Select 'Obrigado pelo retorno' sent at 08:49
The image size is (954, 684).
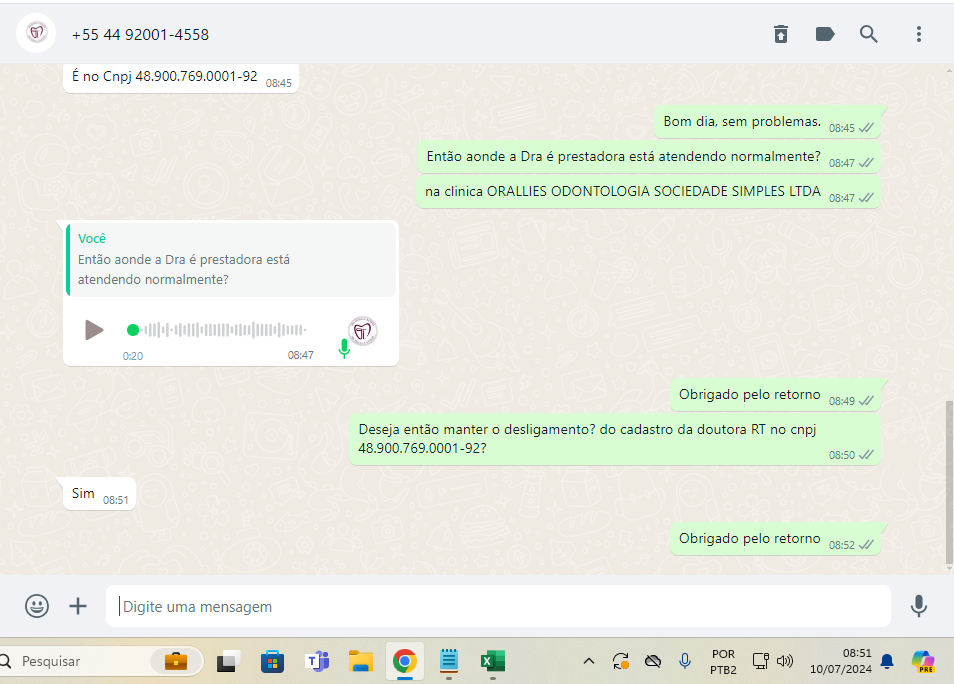[x=775, y=396]
